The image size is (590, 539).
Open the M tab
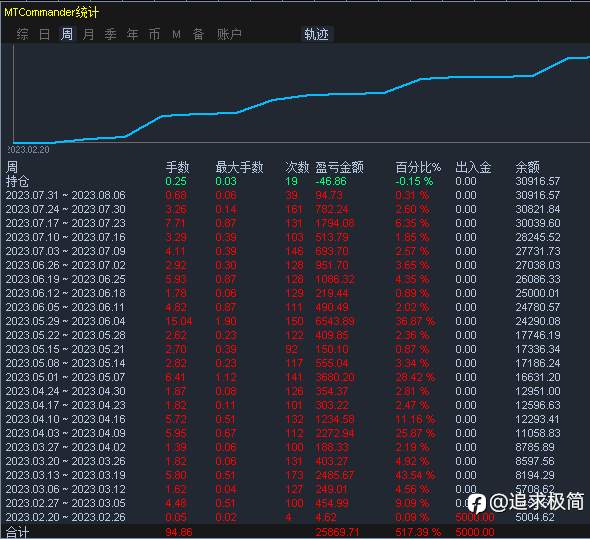[176, 34]
